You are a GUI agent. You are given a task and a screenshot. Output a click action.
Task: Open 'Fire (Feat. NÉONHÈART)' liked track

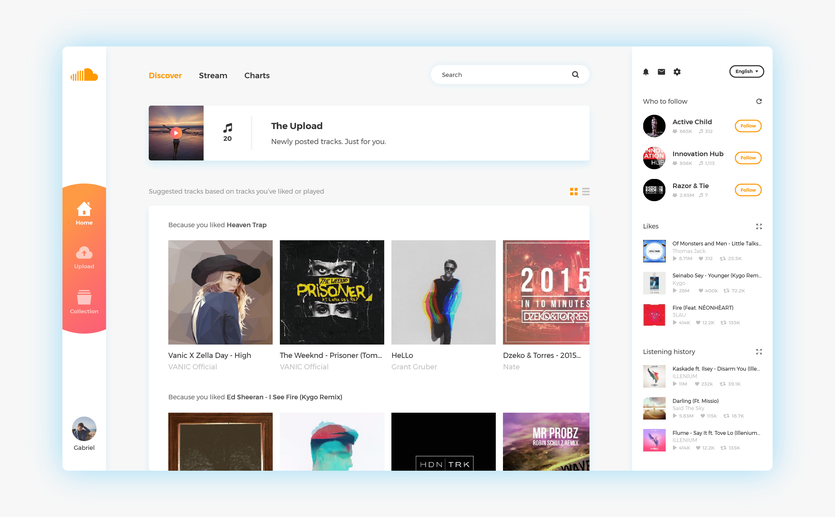point(703,308)
